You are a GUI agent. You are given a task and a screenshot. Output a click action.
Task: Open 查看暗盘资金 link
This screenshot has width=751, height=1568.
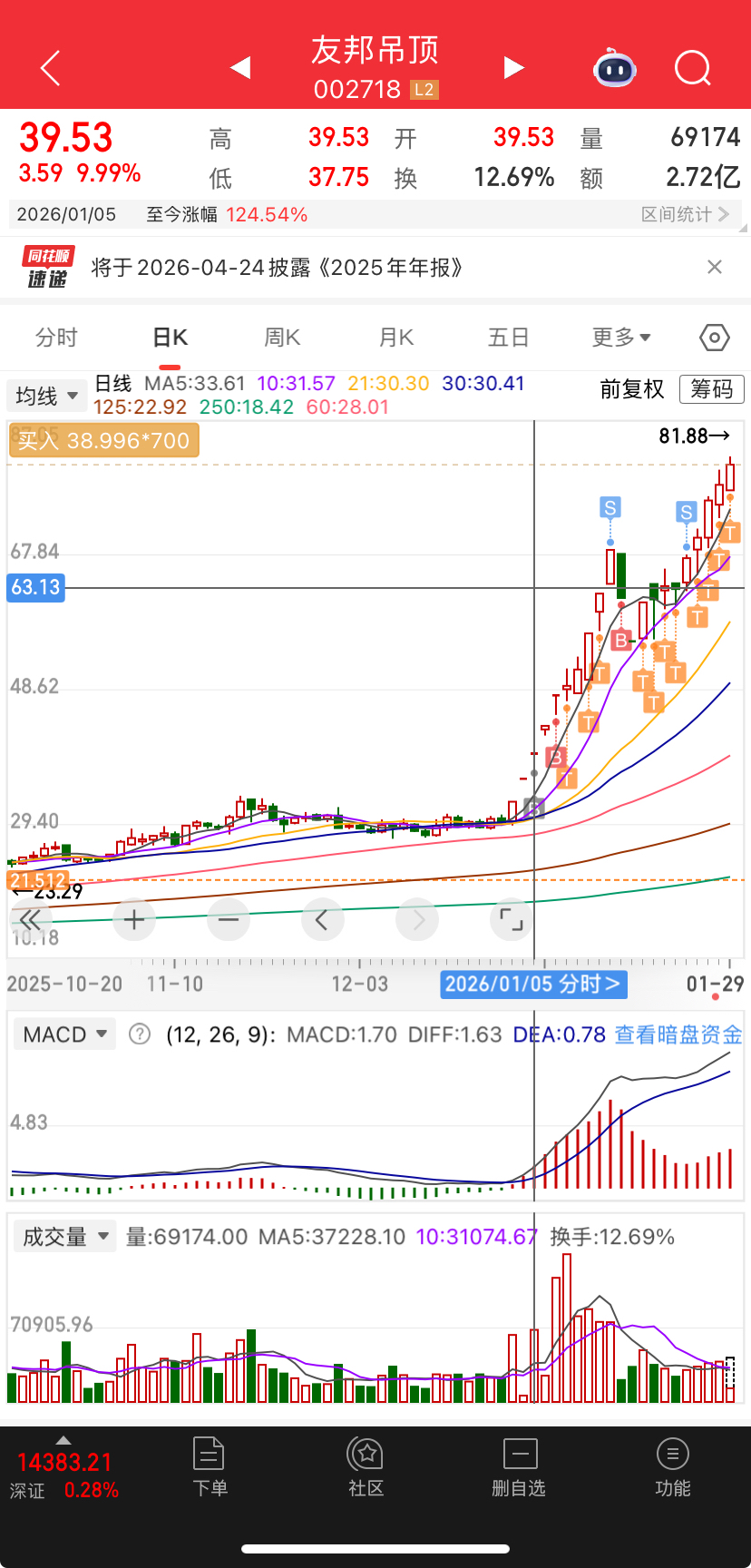pyautogui.click(x=678, y=1034)
